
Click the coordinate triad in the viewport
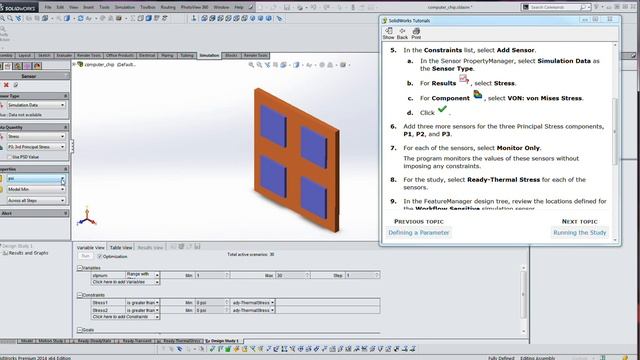[87, 217]
